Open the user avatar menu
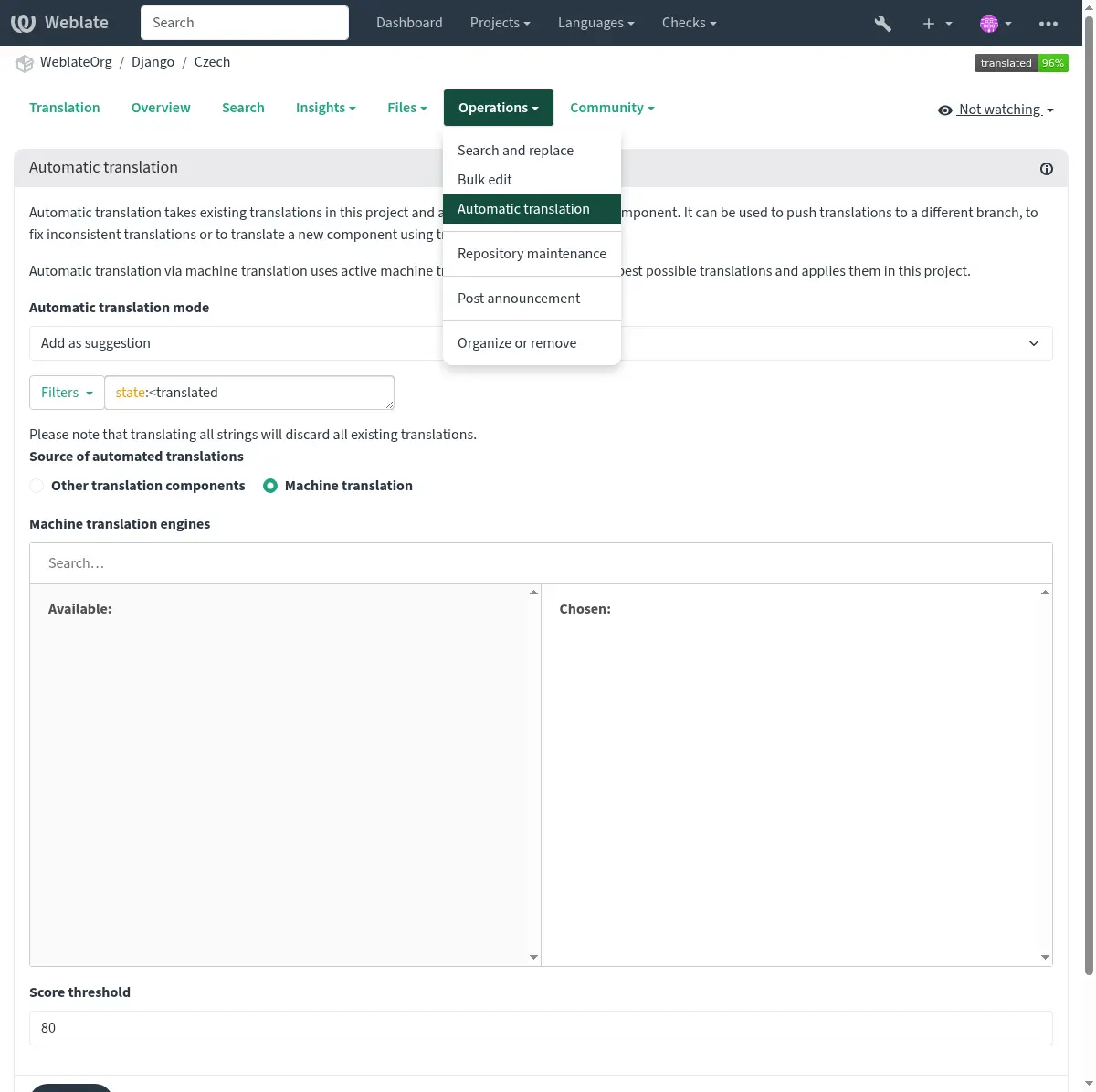Viewport: 1096px width, 1092px height. pyautogui.click(x=995, y=24)
